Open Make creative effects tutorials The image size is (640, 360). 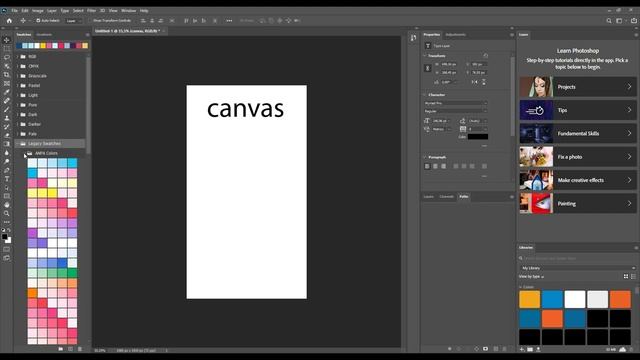578,180
